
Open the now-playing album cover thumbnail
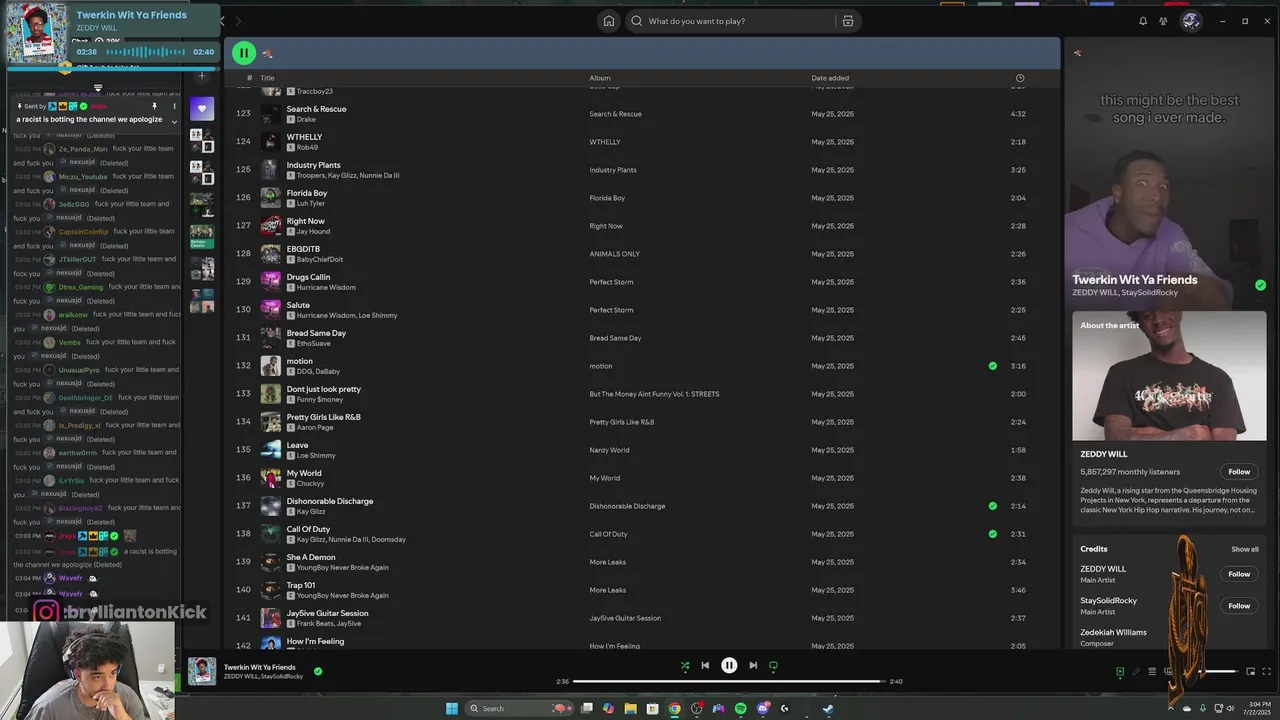tap(202, 671)
